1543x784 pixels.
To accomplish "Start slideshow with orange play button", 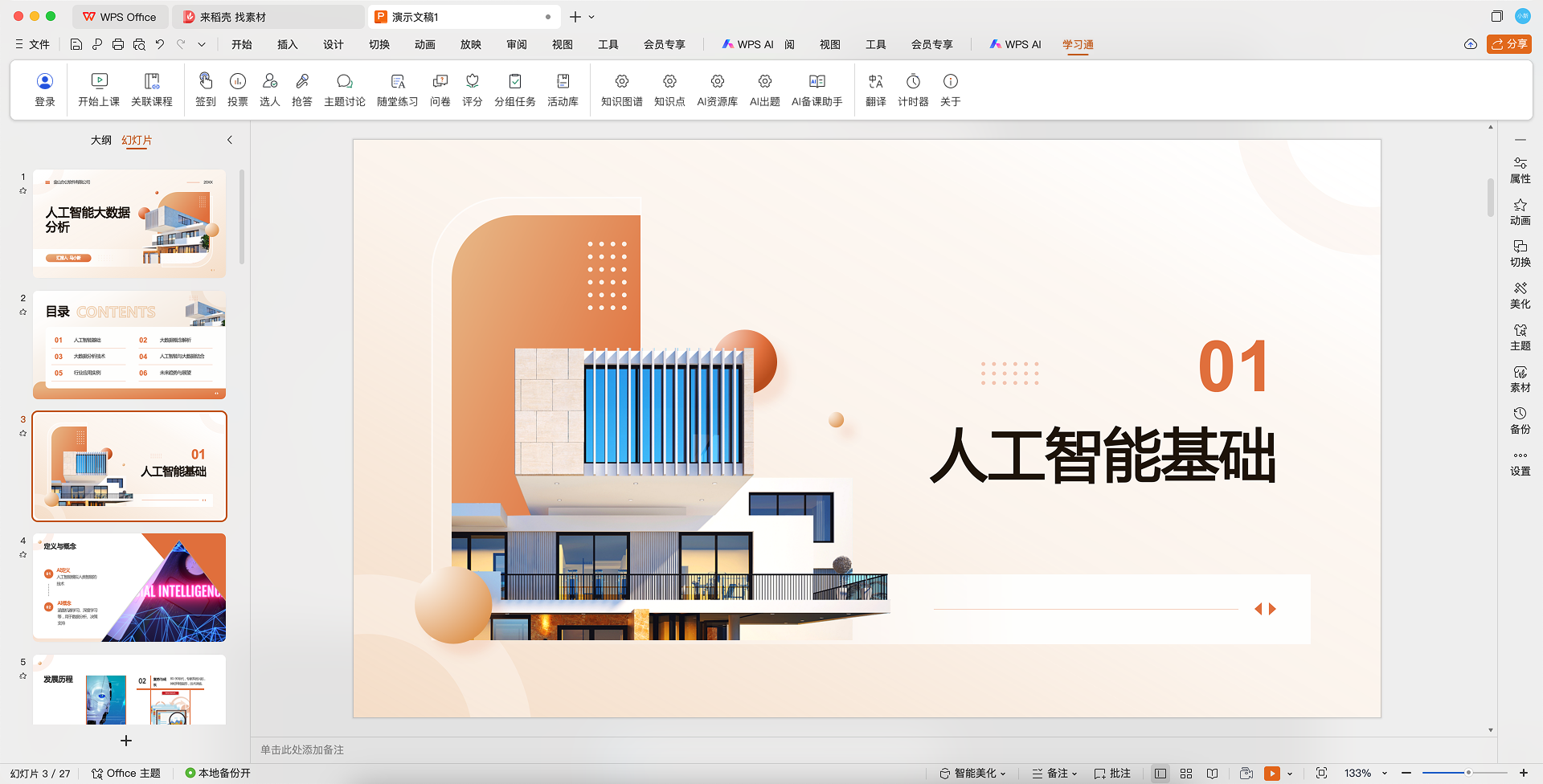I will (1271, 774).
